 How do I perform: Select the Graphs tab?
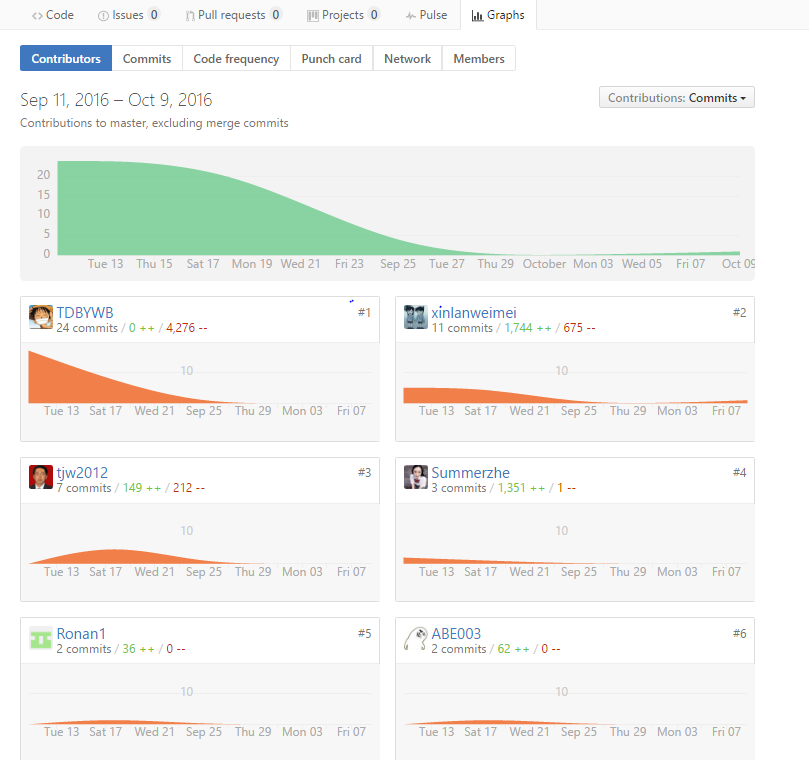pos(498,15)
